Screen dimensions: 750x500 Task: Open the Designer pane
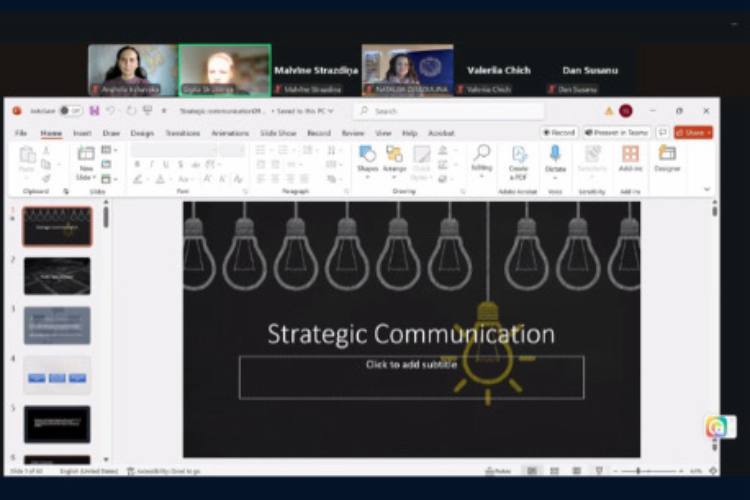point(667,157)
